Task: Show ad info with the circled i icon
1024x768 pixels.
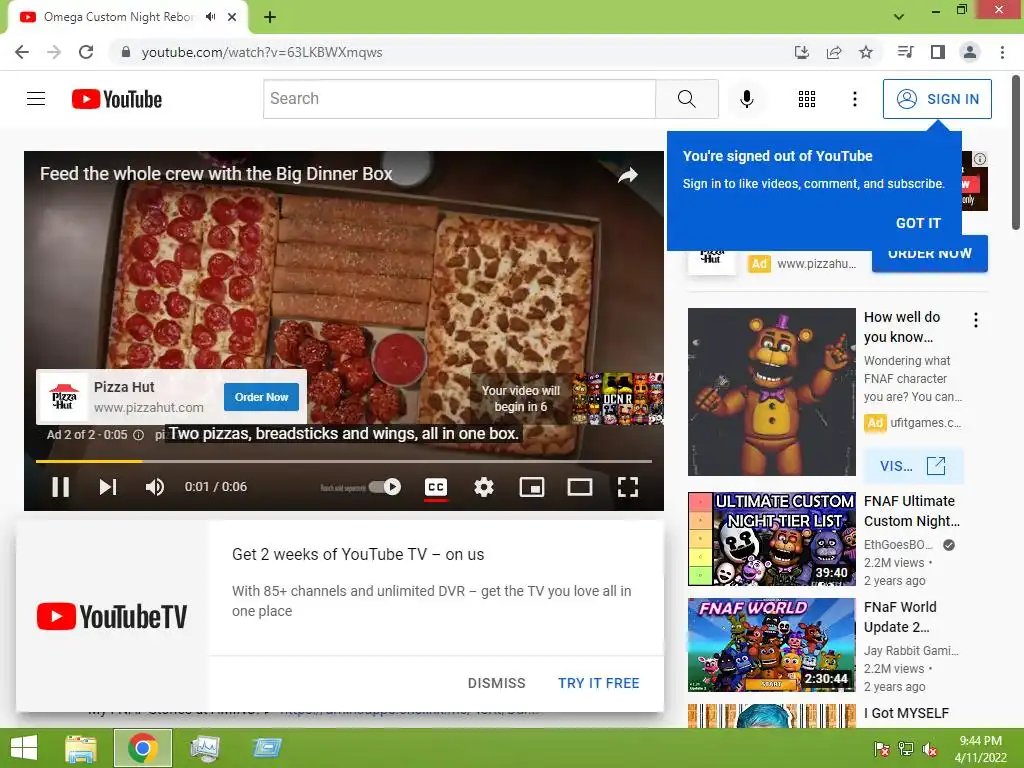Action: (138, 435)
